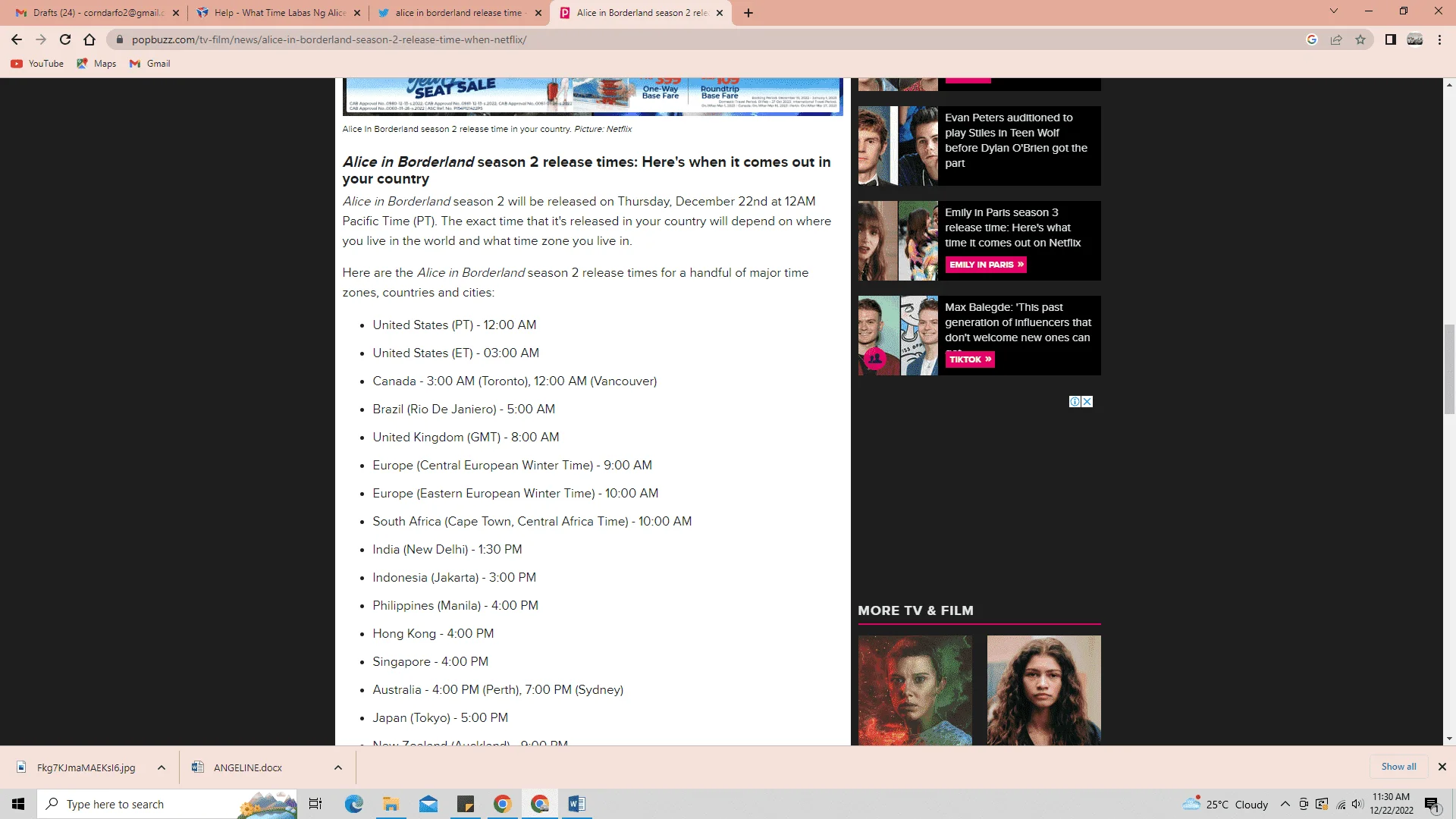Open Sticky Notes taskbar icon
The image size is (1456, 819).
point(466,804)
